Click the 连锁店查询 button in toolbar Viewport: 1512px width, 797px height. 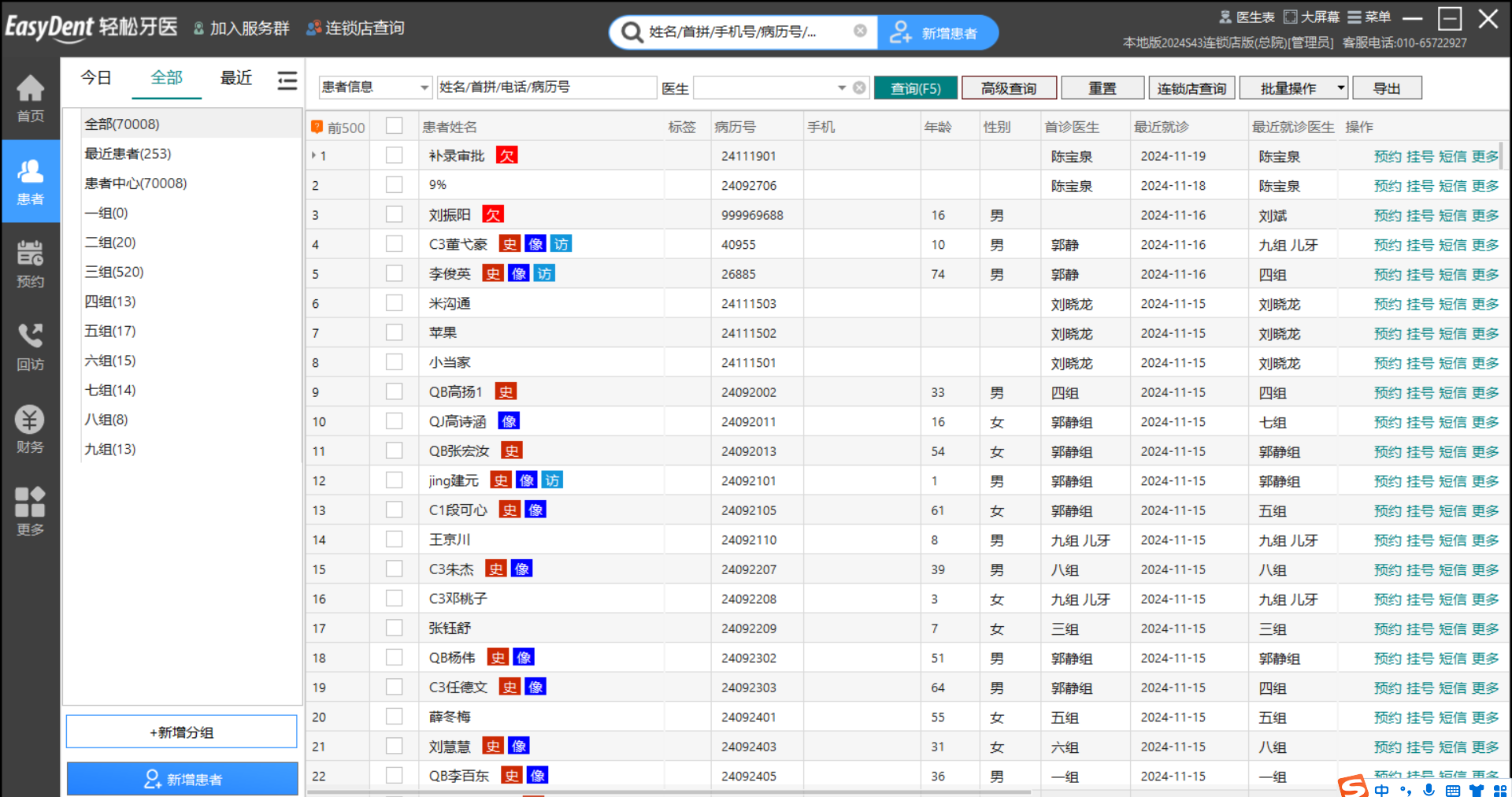pos(1191,88)
